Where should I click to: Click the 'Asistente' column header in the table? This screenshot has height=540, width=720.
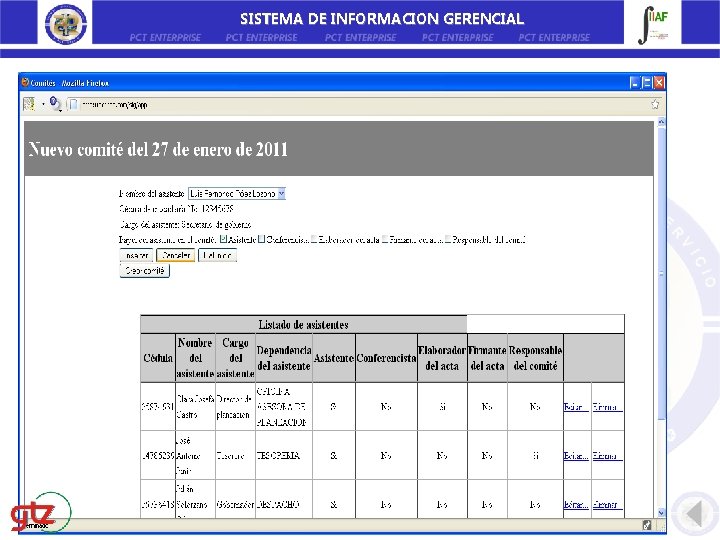pyautogui.click(x=334, y=358)
